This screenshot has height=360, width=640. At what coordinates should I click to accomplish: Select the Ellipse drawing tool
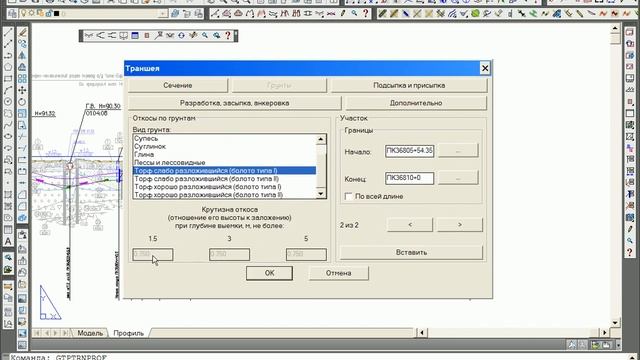coord(8,136)
